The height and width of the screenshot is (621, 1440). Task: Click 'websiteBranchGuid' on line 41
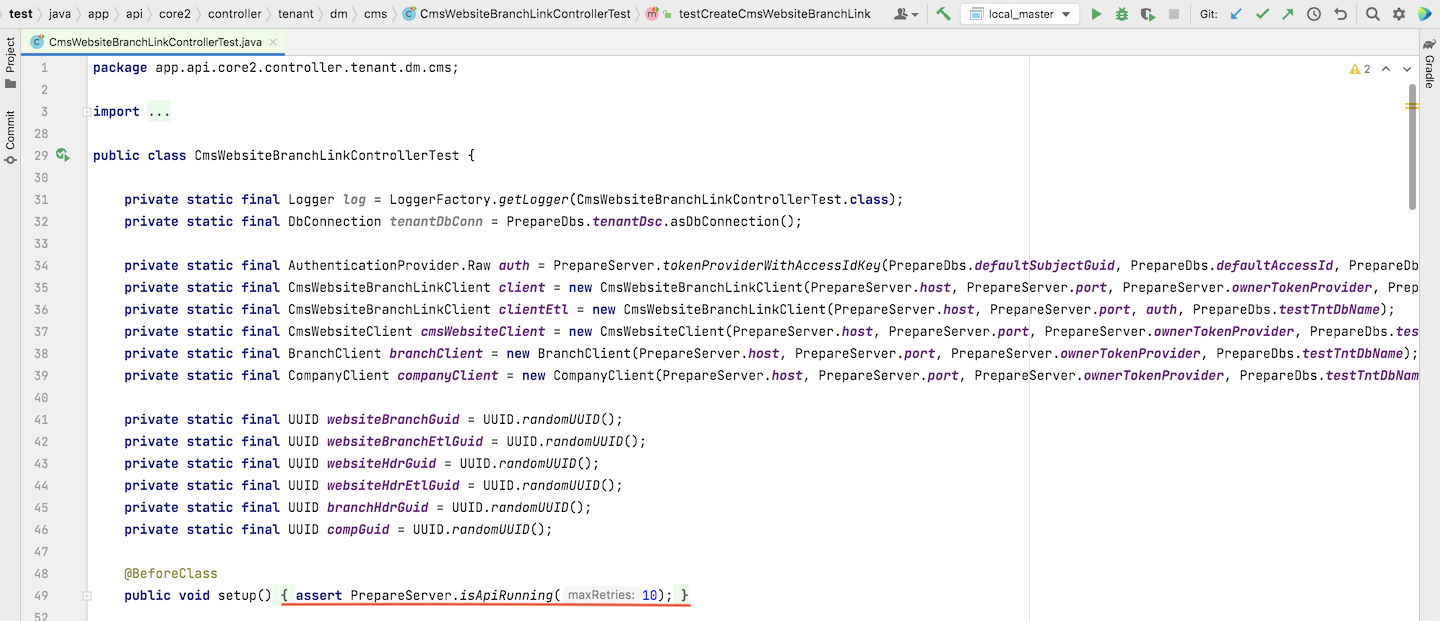click(x=393, y=420)
